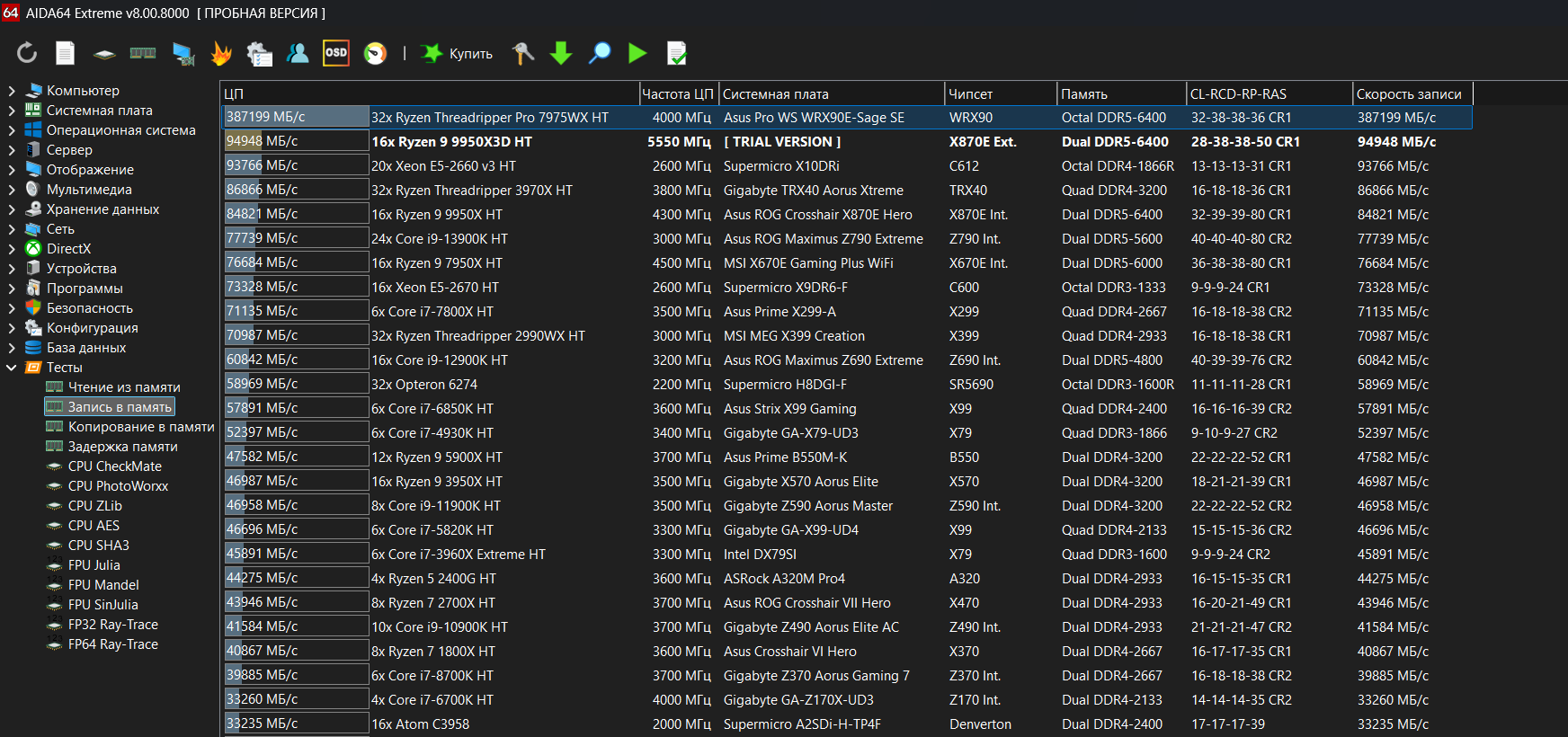Select the Безопасность tree item

click(90, 308)
